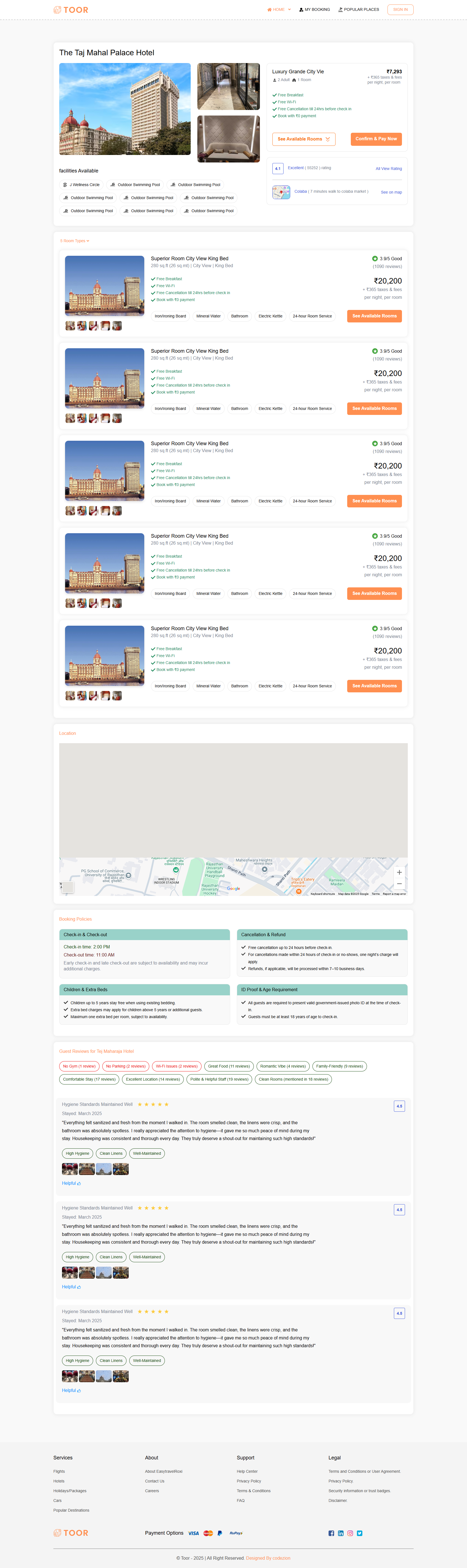Select the Polite & Helpful Staff tag
Image resolution: width=467 pixels, height=1568 pixels.
[219, 1079]
